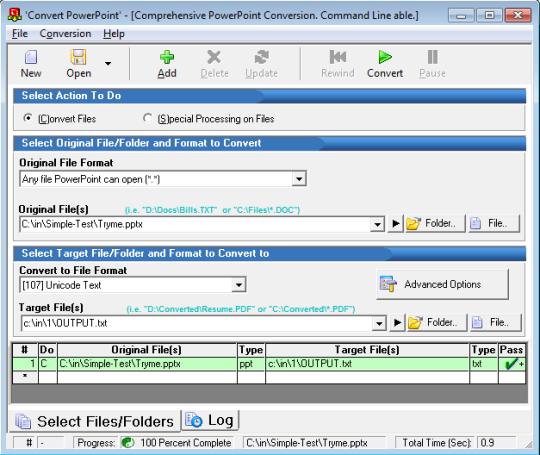
Task: Open Advanced Options
Action: [442, 285]
